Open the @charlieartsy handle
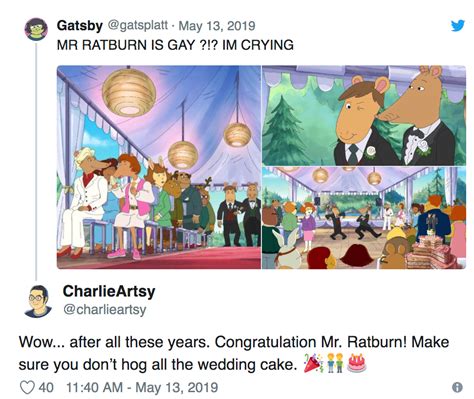 (x=105, y=310)
